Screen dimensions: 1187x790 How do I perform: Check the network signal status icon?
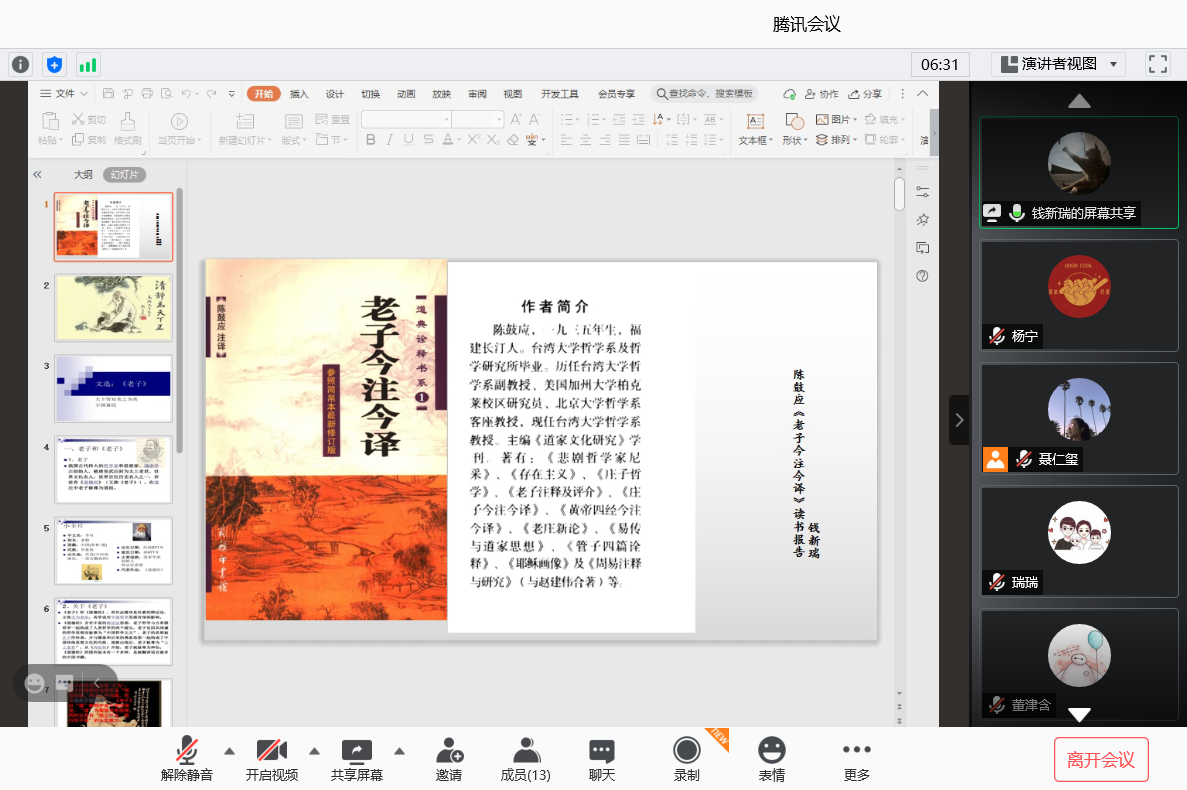point(88,65)
